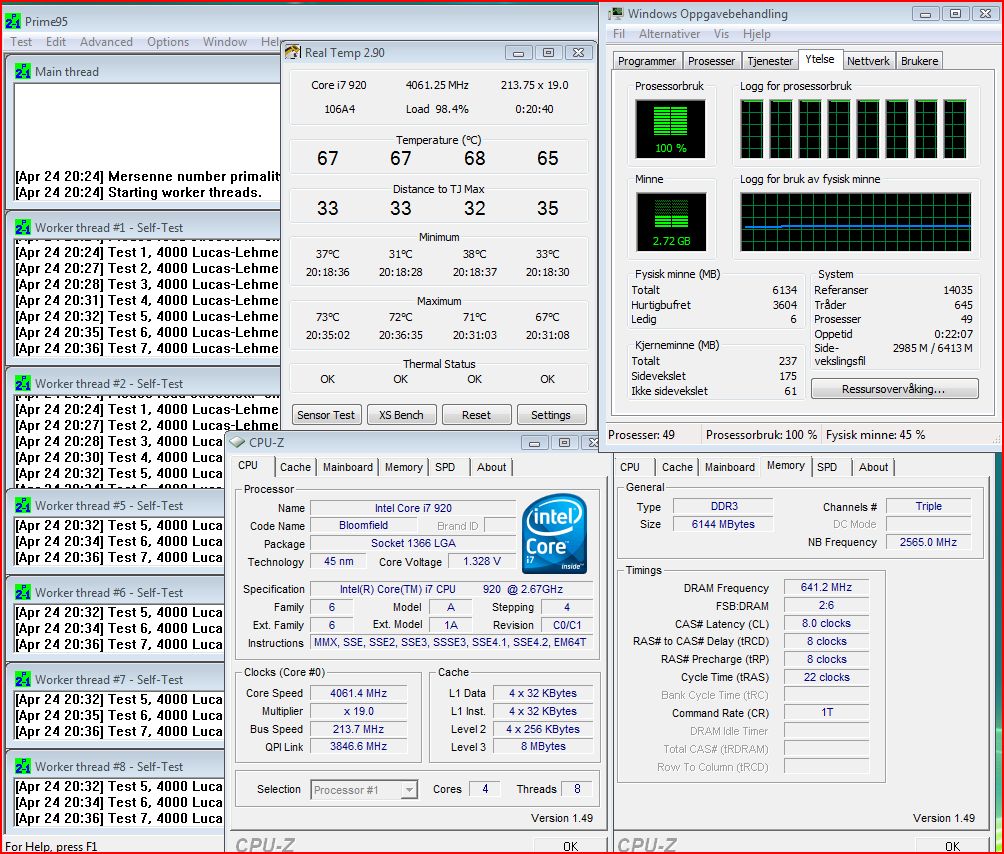Click the Maximum 73°C temperature reading
The width and height of the screenshot is (1004, 854).
(328, 318)
